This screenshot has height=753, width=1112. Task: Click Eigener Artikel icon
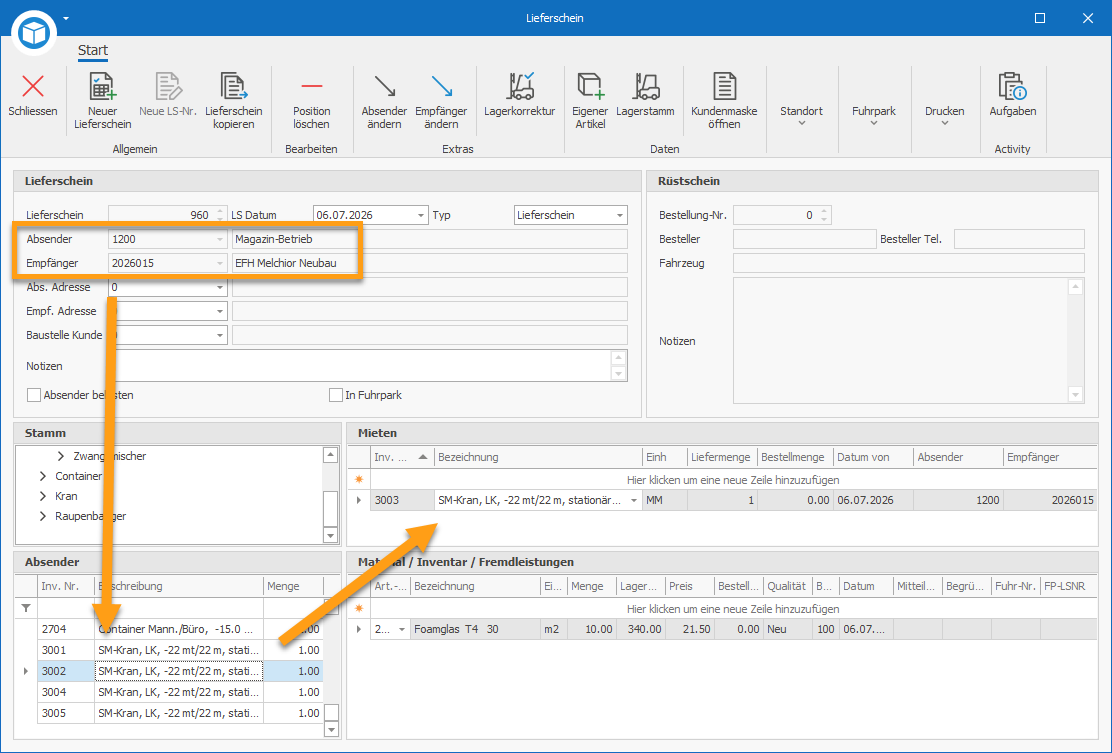590,87
